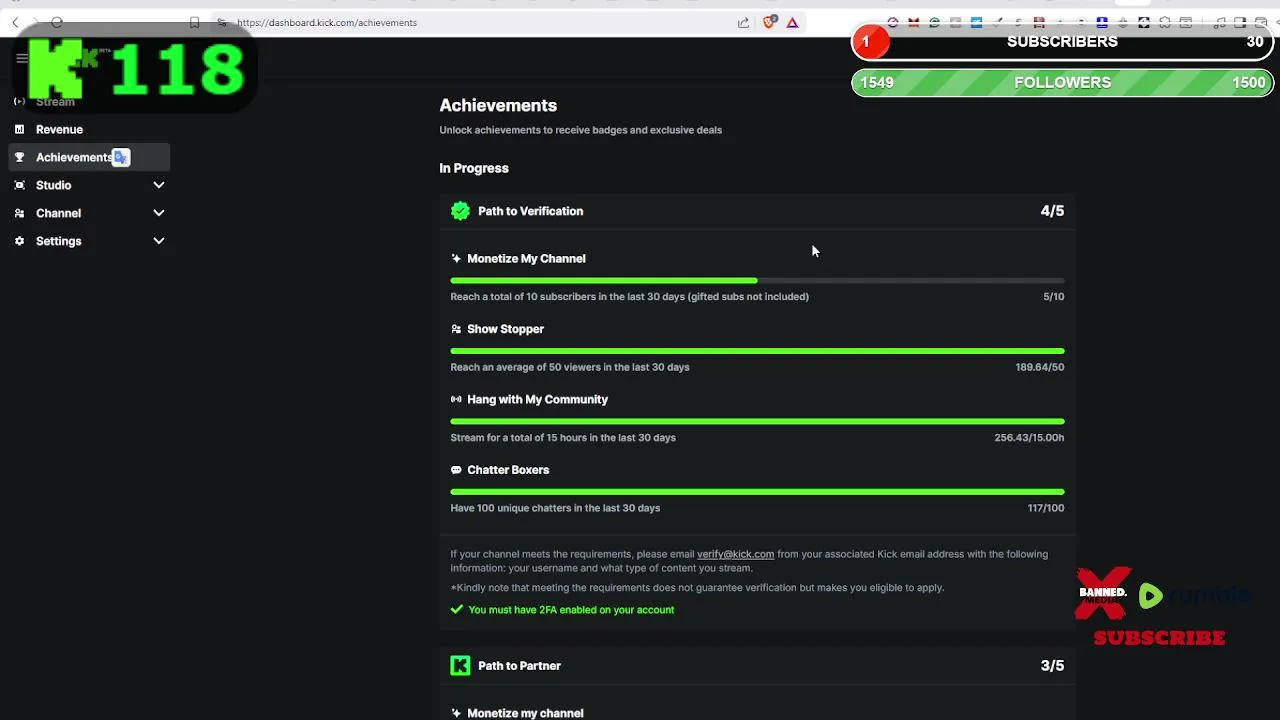Click the Path to Partner header row
This screenshot has height=720, width=1280.
click(757, 666)
